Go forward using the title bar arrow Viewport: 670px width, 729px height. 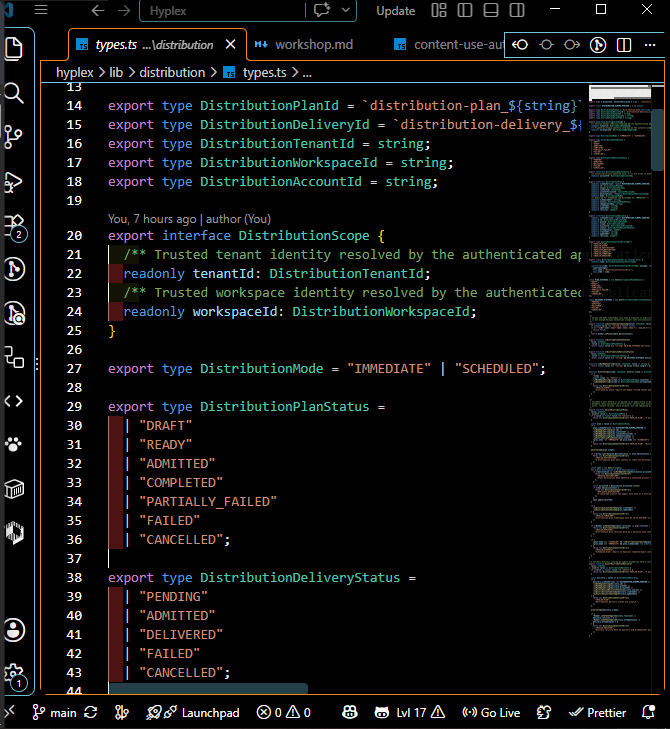pos(124,10)
